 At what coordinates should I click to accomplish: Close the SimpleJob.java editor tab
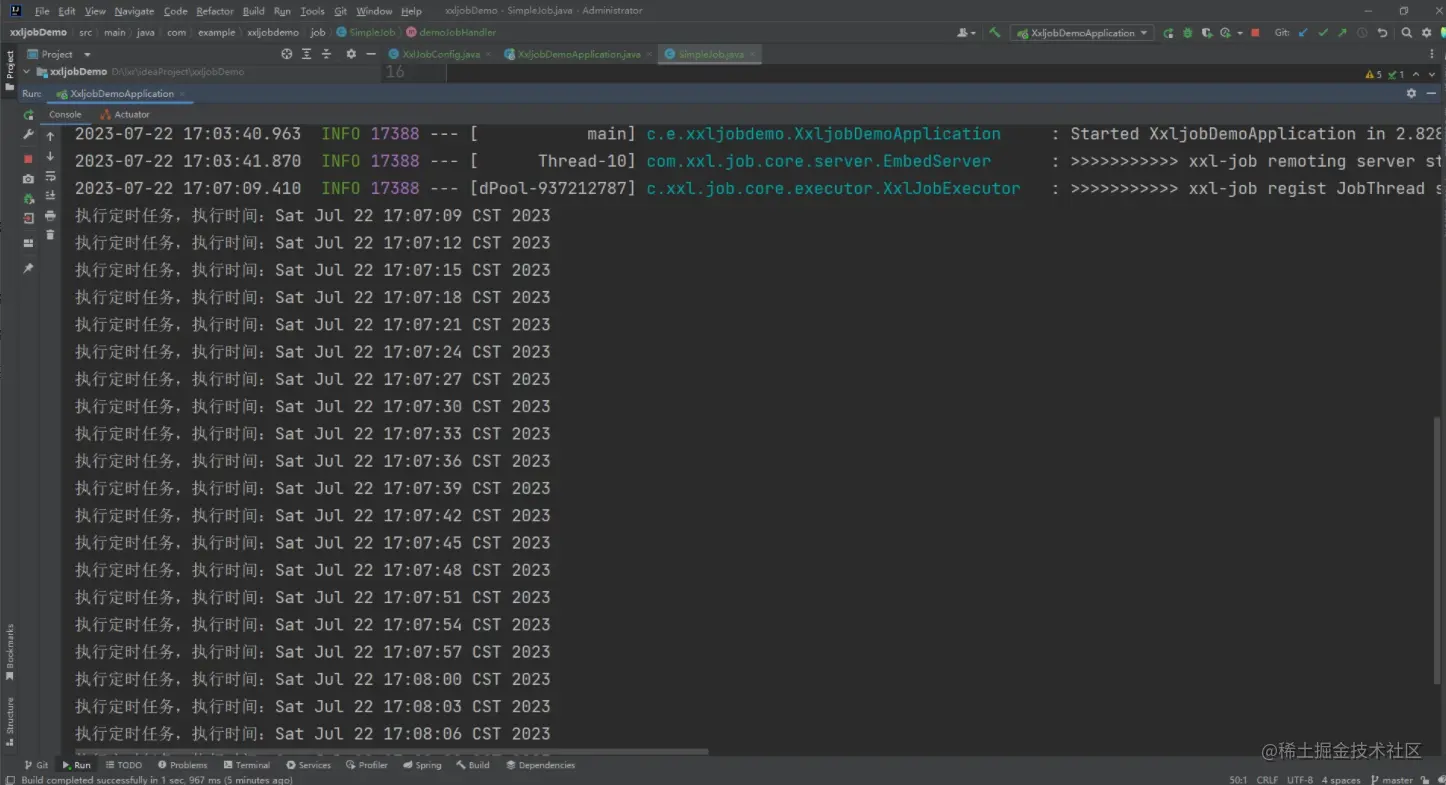[753, 54]
